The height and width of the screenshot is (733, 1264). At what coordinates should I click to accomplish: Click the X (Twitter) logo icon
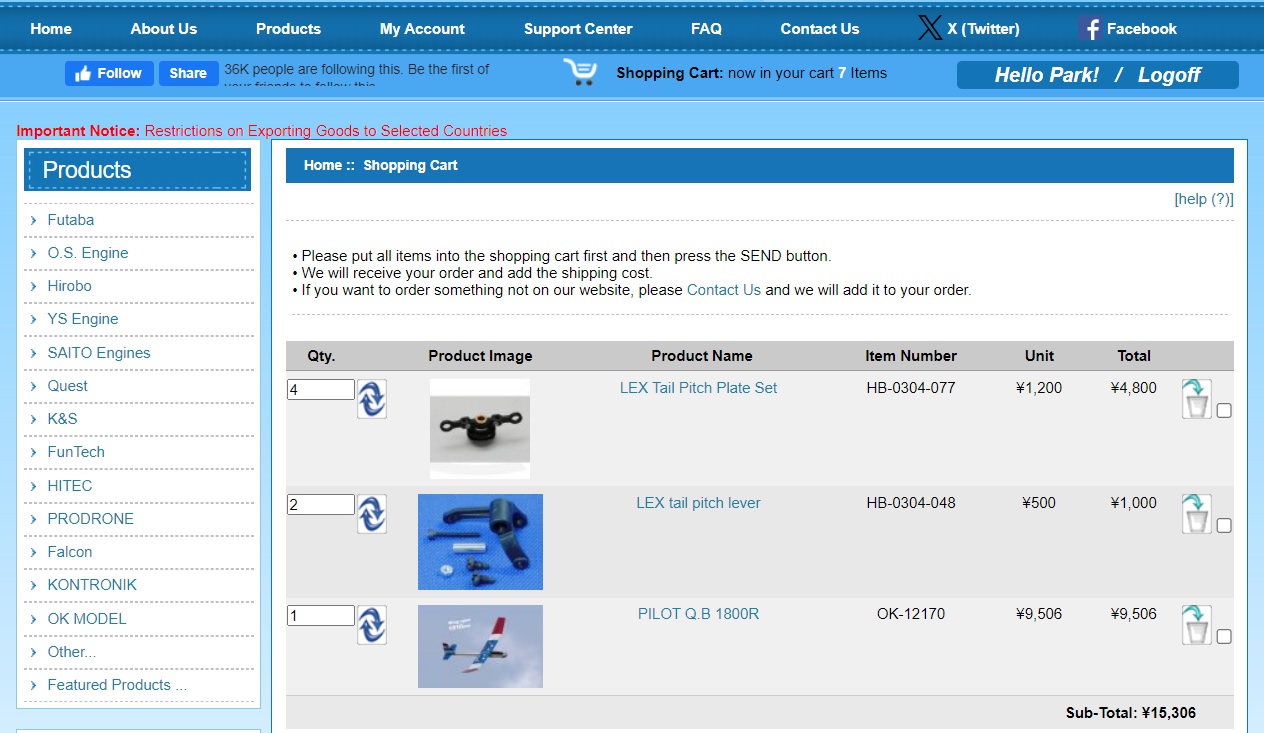coord(930,28)
